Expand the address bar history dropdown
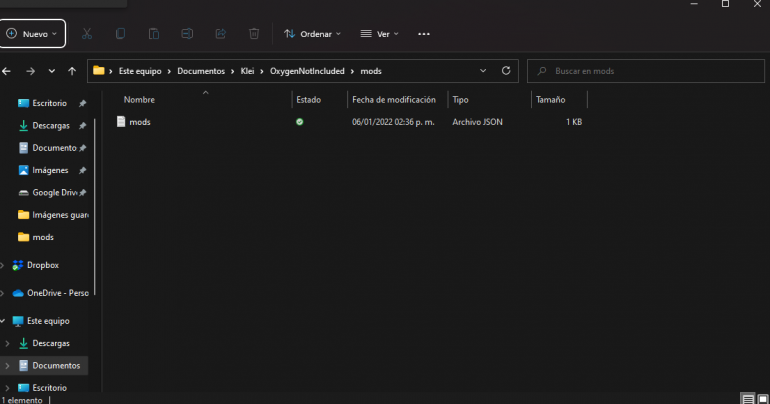Screen dimensions: 770x404 (x=483, y=71)
